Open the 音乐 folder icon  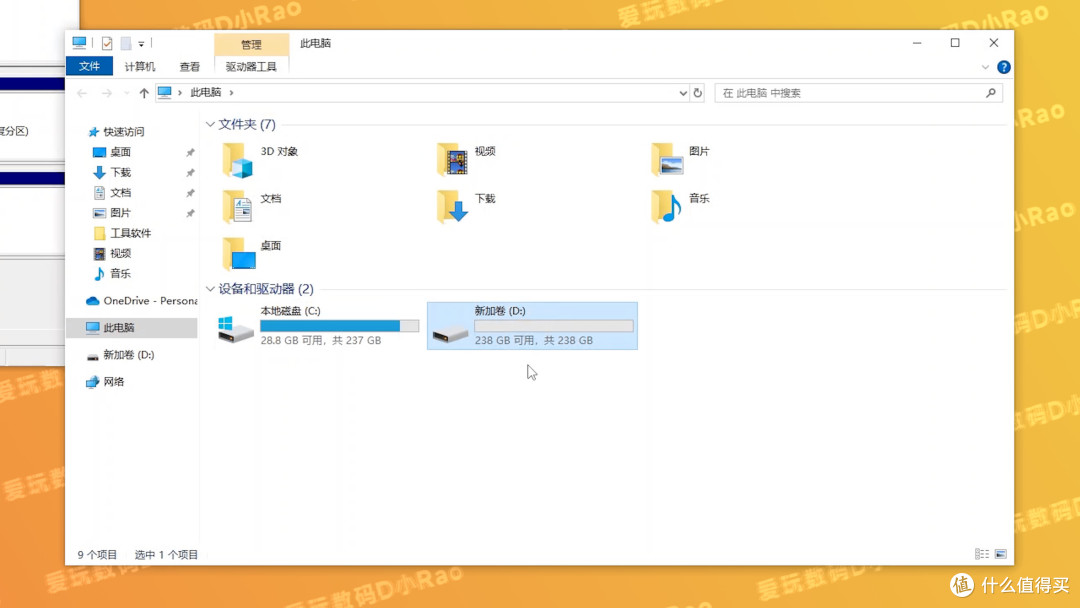[667, 206]
